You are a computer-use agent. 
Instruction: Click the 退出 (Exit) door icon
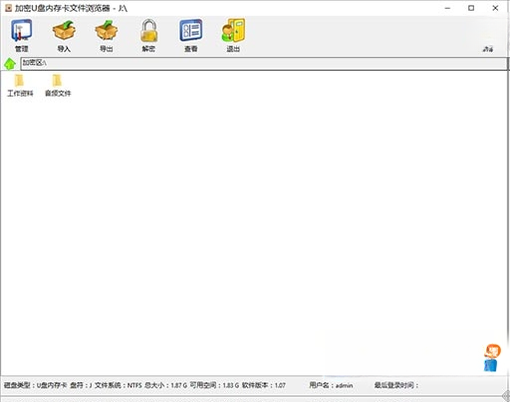(x=233, y=35)
